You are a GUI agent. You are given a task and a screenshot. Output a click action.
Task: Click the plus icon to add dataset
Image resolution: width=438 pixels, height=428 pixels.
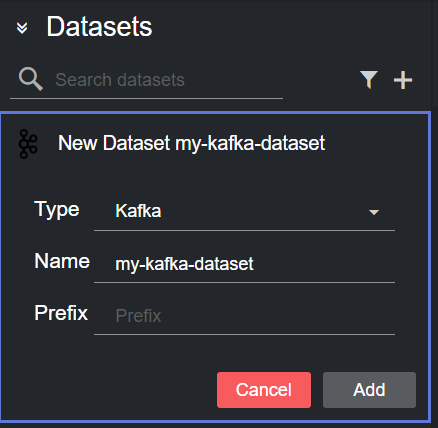403,80
